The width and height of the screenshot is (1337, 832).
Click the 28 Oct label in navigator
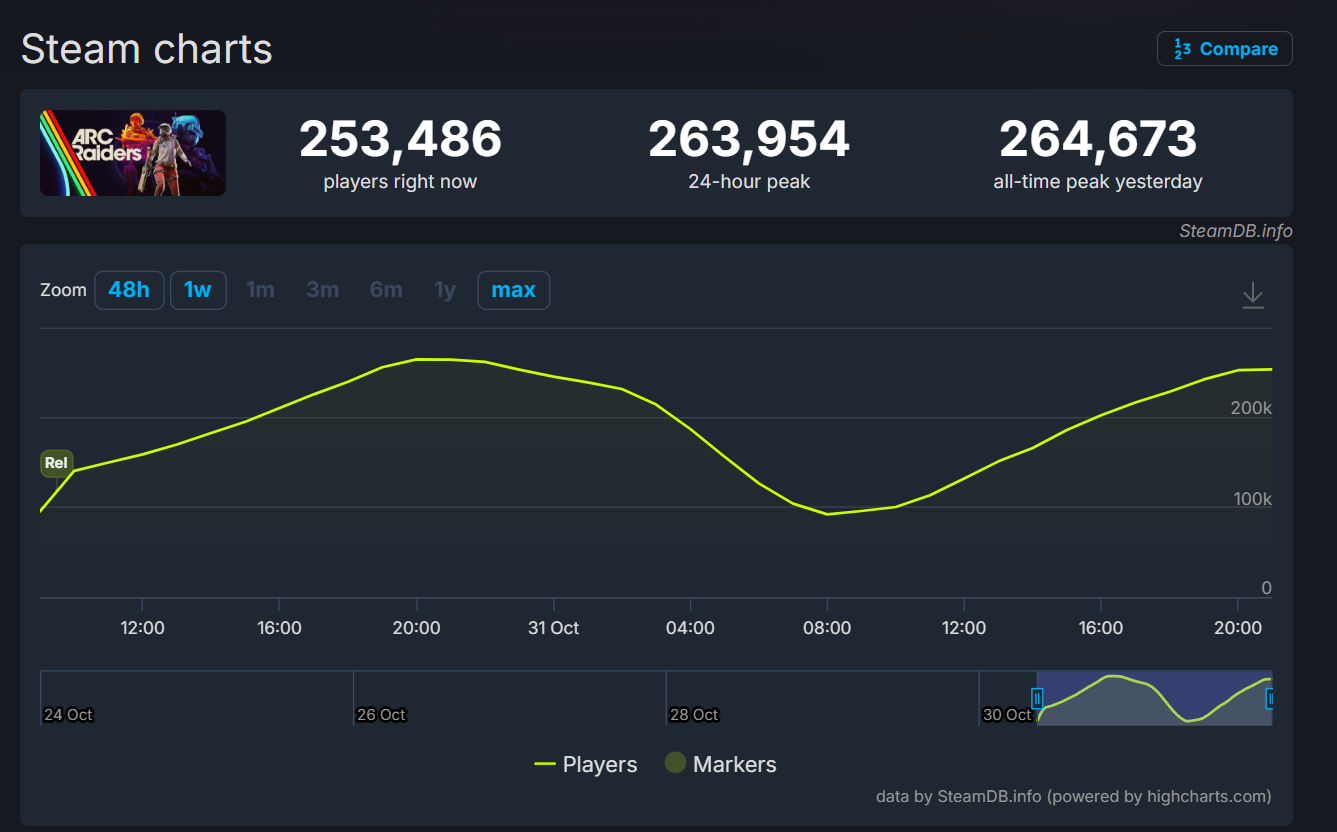[694, 715]
